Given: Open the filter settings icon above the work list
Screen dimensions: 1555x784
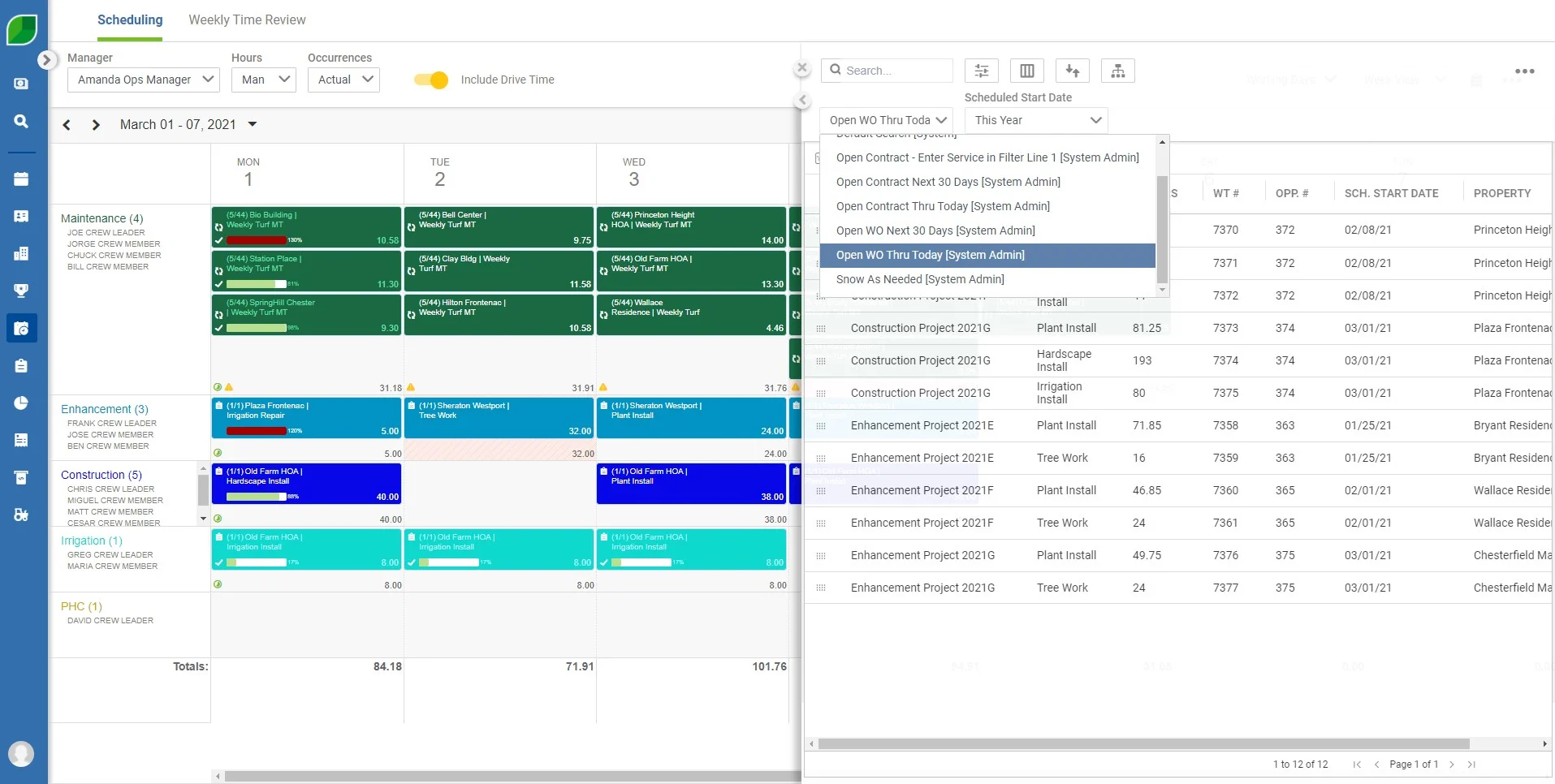Looking at the screenshot, I should click(981, 71).
